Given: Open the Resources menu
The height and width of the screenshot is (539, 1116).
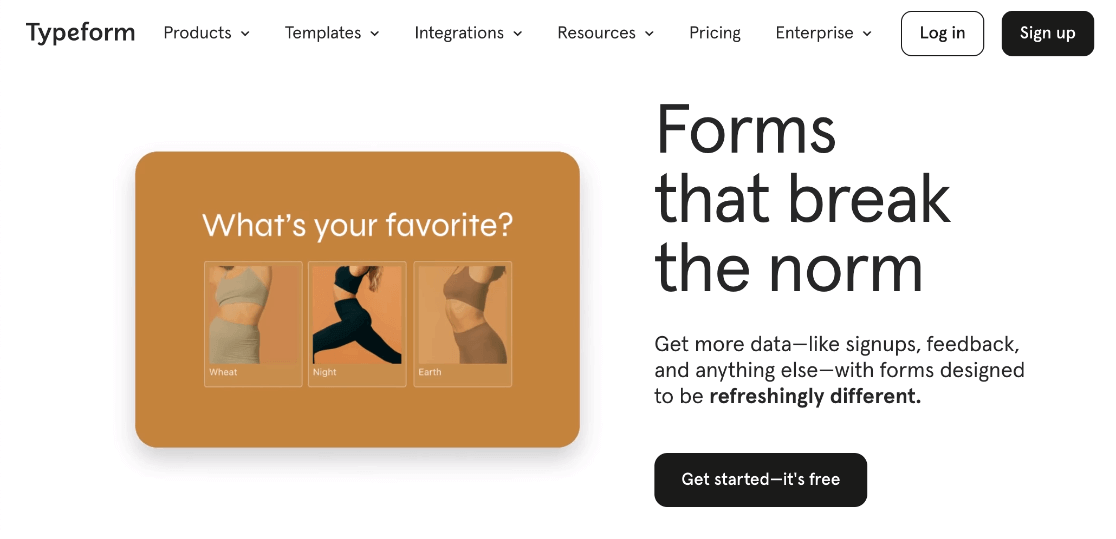Looking at the screenshot, I should click(596, 33).
